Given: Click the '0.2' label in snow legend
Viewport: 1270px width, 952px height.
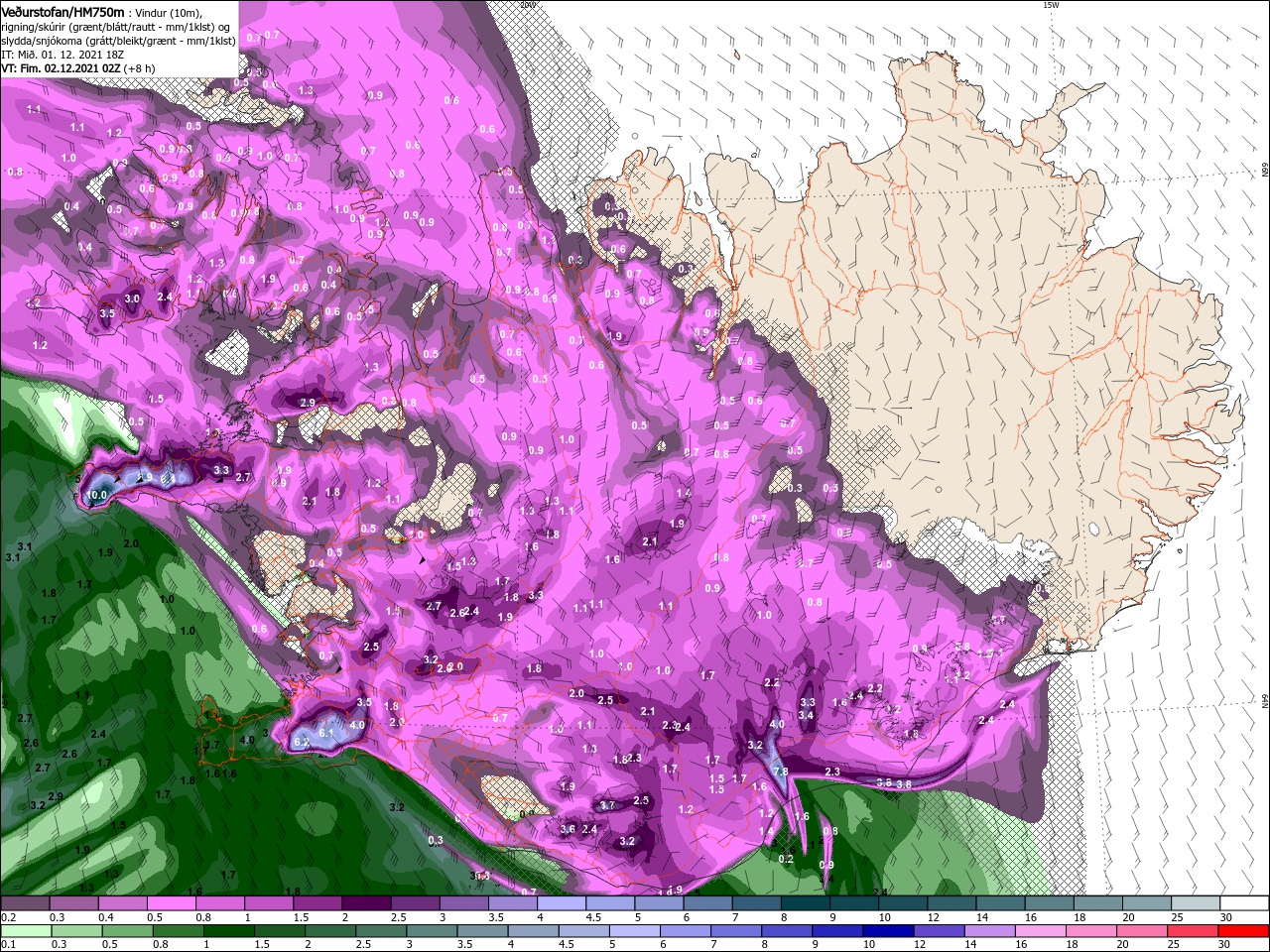Looking at the screenshot, I should pos(8,917).
